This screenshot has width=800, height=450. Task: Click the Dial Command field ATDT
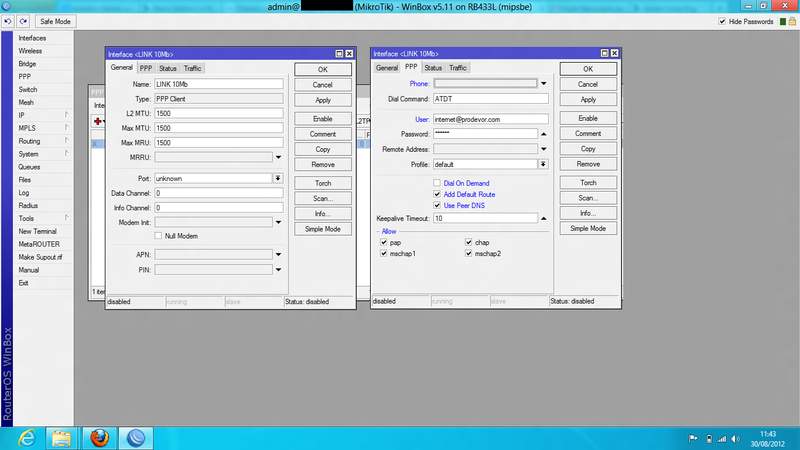click(491, 99)
